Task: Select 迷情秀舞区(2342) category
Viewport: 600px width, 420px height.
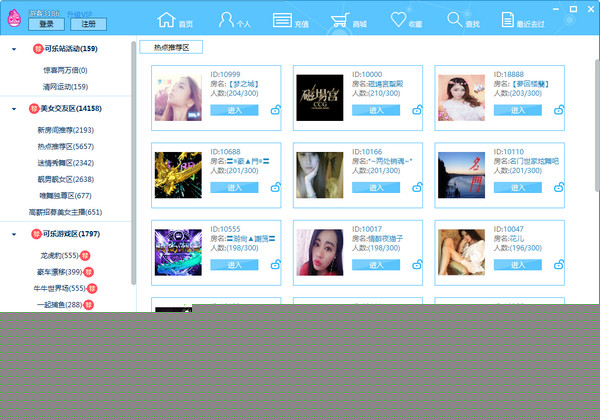Action: coord(65,163)
